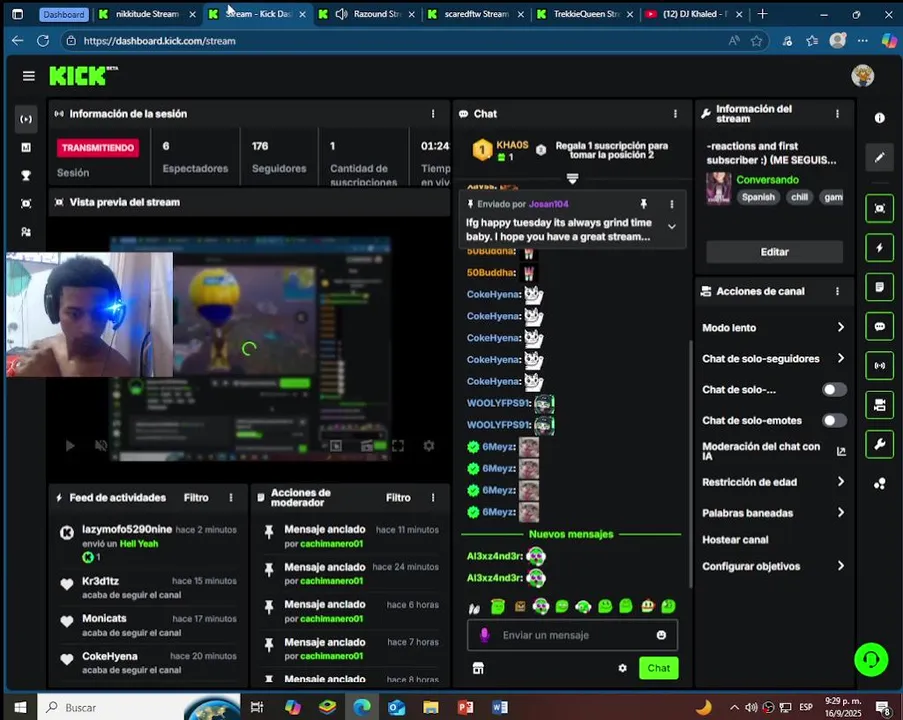
Task: Open cachimanero01 link in first Mensaje anclado
Action: click(331, 544)
